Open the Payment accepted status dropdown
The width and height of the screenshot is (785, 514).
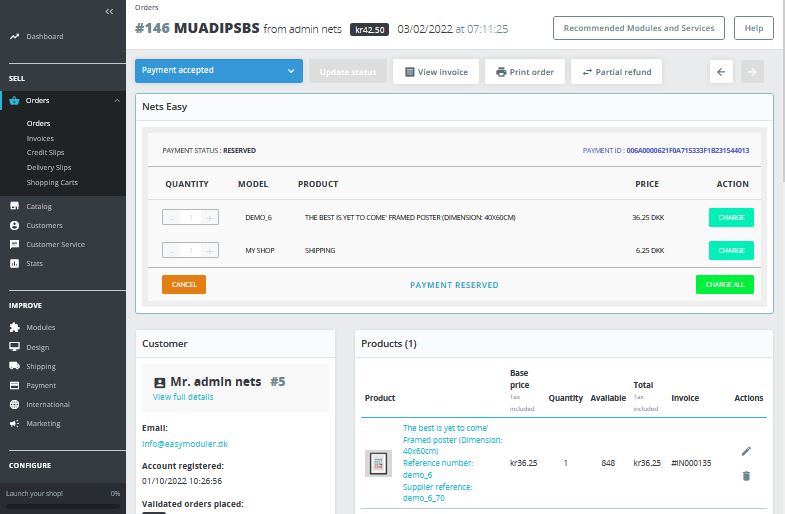click(x=219, y=71)
